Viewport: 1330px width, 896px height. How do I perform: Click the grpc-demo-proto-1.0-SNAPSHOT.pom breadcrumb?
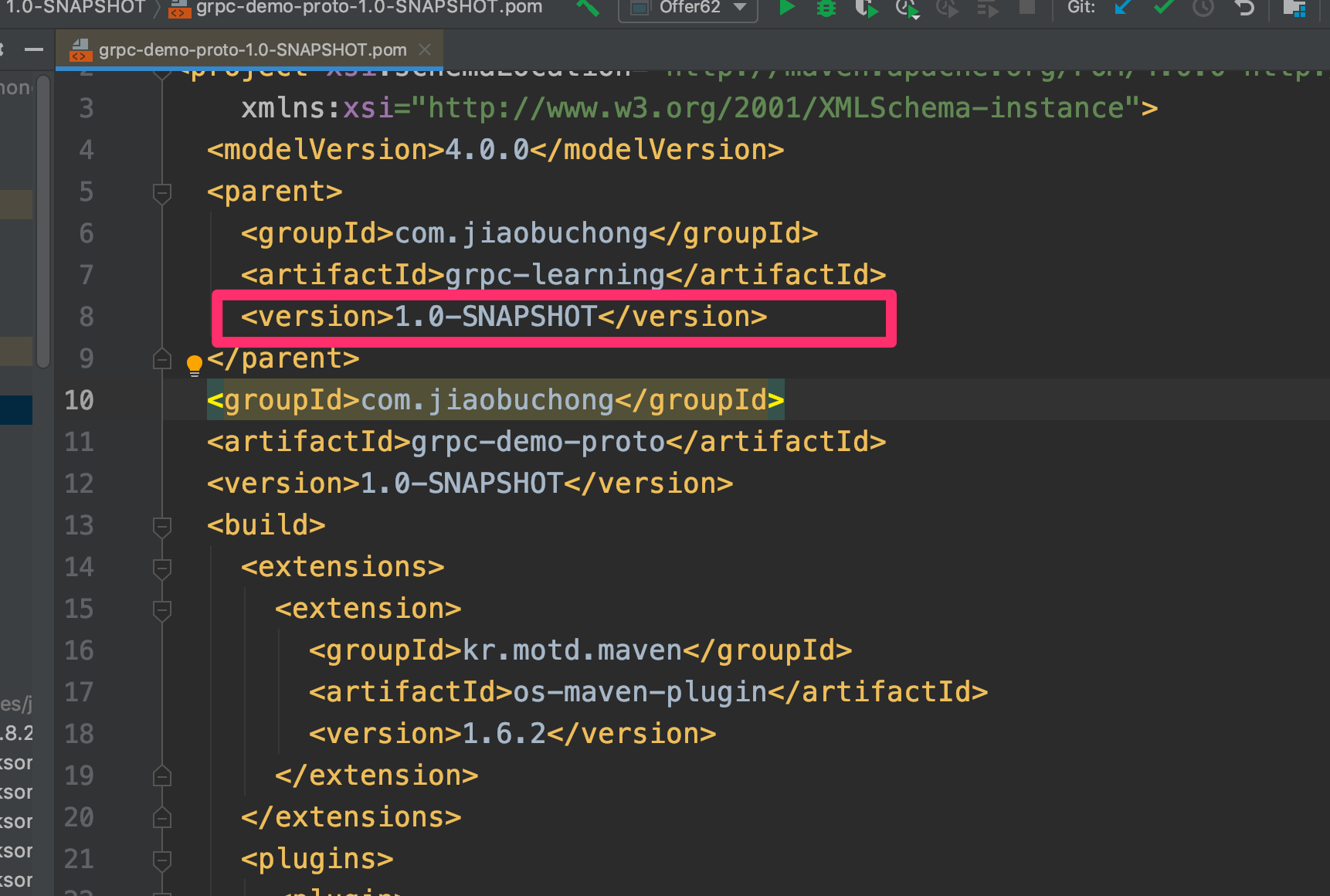coord(356,8)
